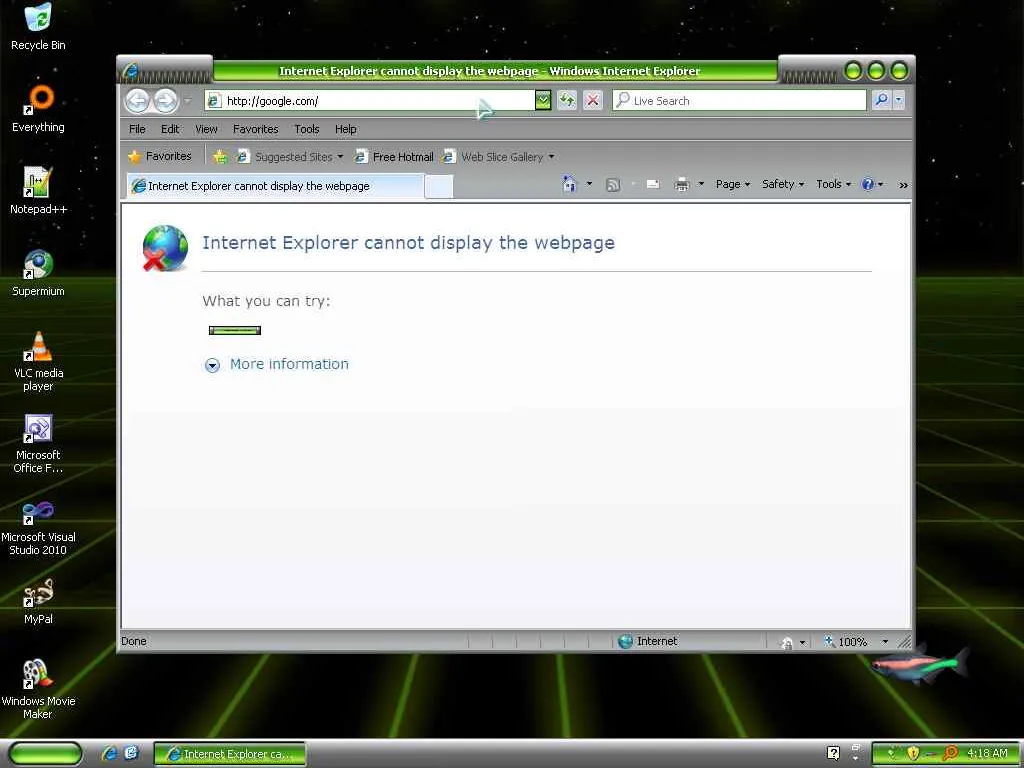Viewport: 1024px width, 768px height.
Task: Click the Internet Explorer taskbar button
Action: click(x=229, y=754)
